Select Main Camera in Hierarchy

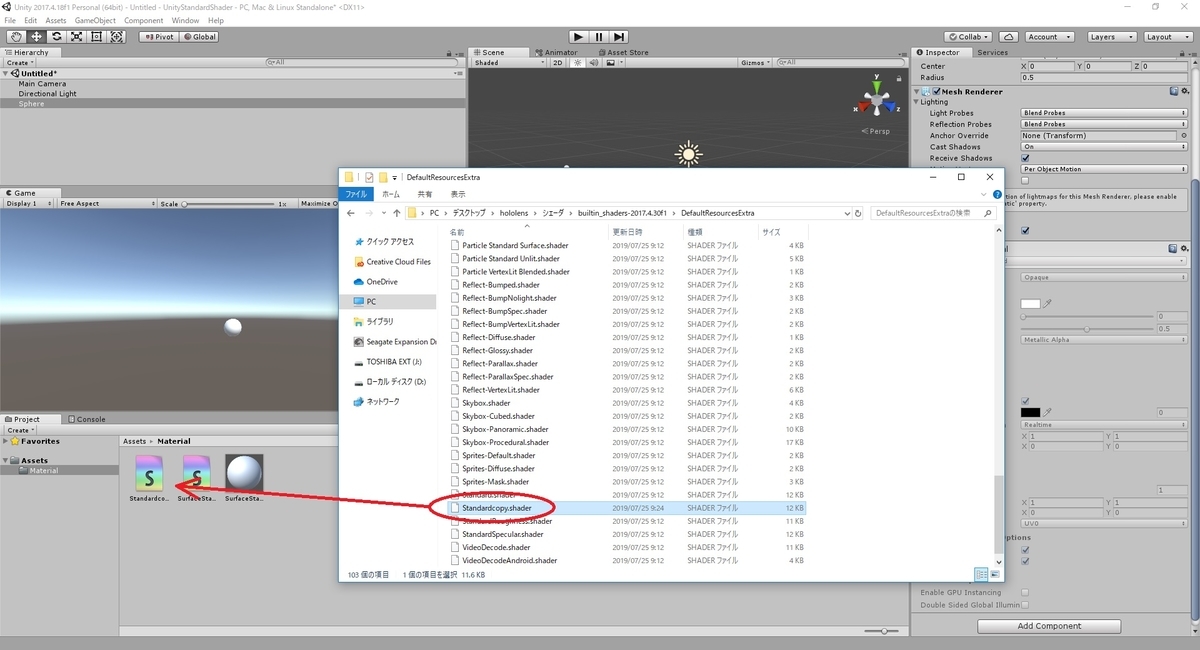coord(42,84)
